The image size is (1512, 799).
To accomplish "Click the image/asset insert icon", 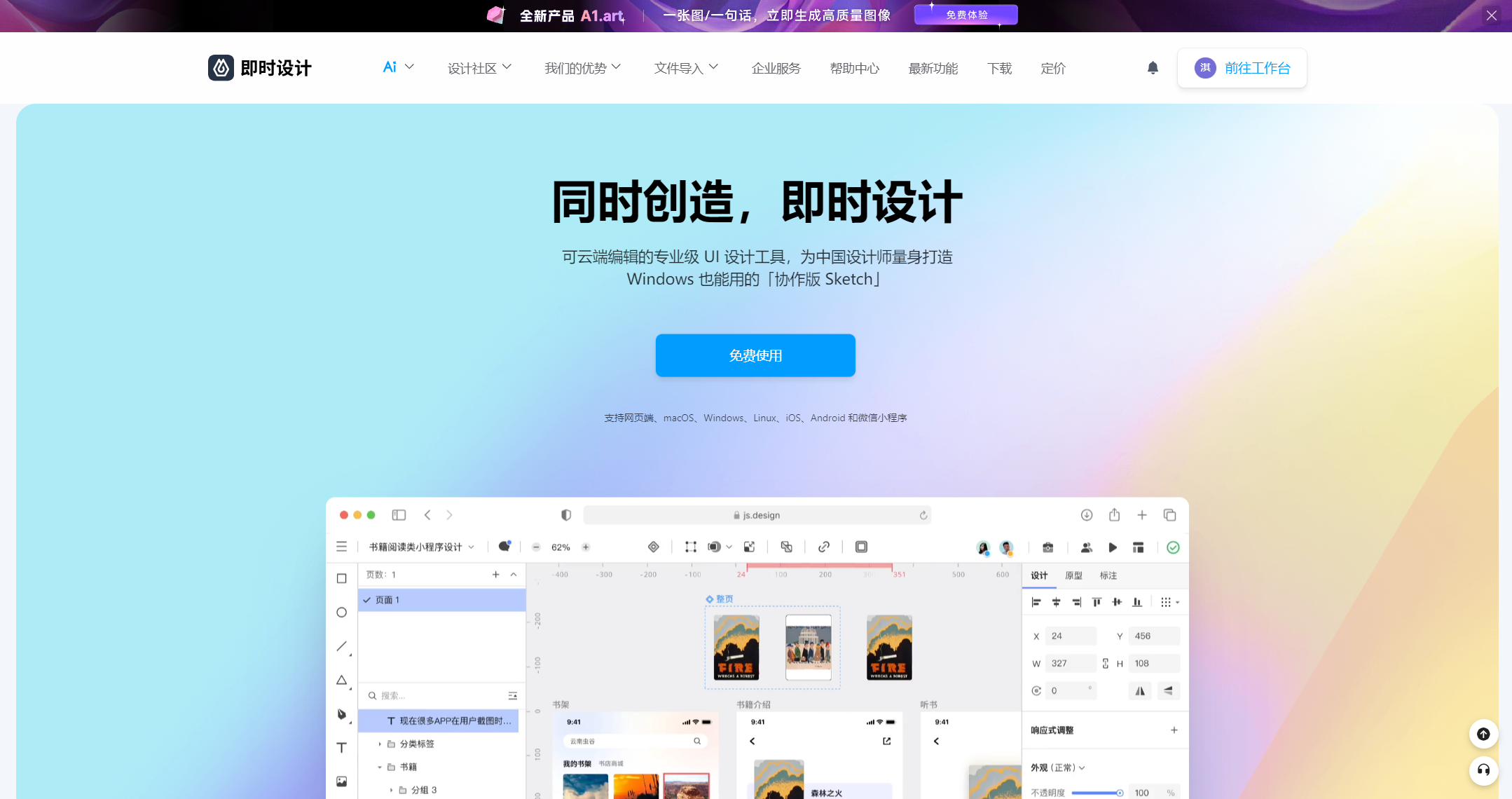I will click(341, 780).
